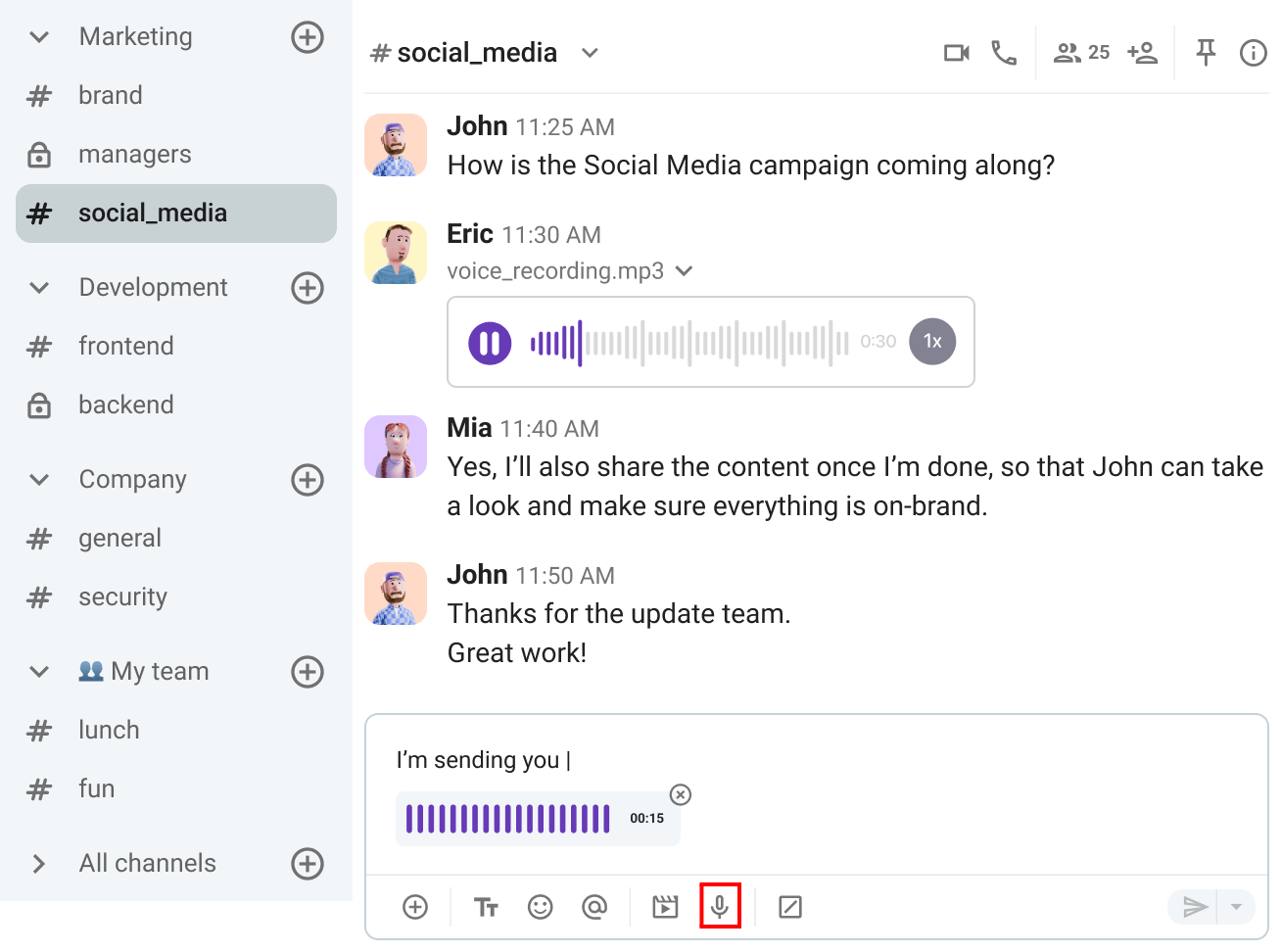Start a voice call
The width and height of the screenshot is (1281, 952).
[x=1004, y=53]
